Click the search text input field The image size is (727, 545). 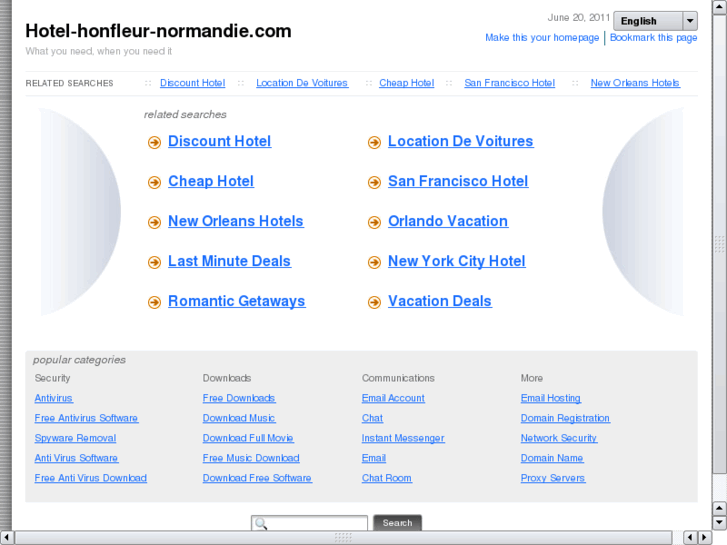click(309, 523)
